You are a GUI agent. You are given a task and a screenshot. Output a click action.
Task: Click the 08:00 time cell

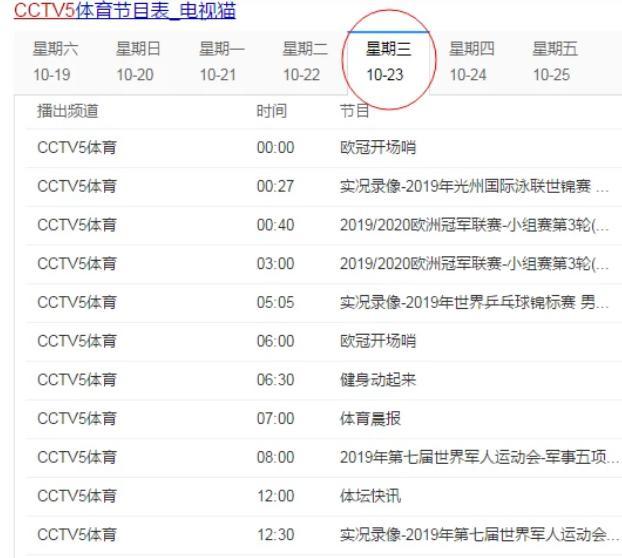click(x=276, y=457)
